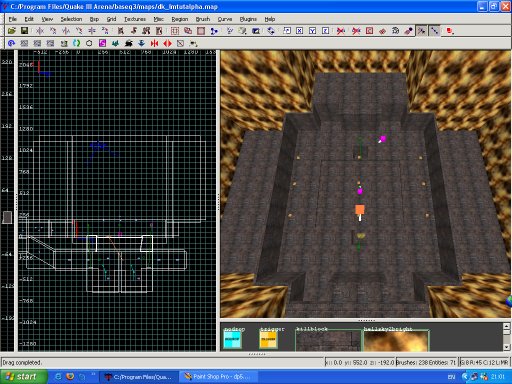
Task: Rotate selection around the X axis
Action: pyautogui.click(x=53, y=31)
